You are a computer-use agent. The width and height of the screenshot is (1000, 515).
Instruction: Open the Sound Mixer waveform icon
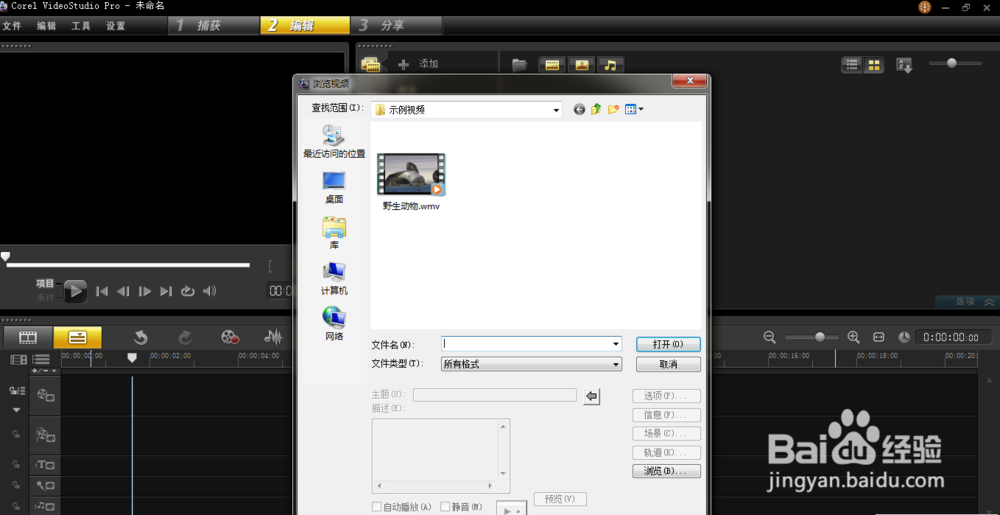click(274, 337)
